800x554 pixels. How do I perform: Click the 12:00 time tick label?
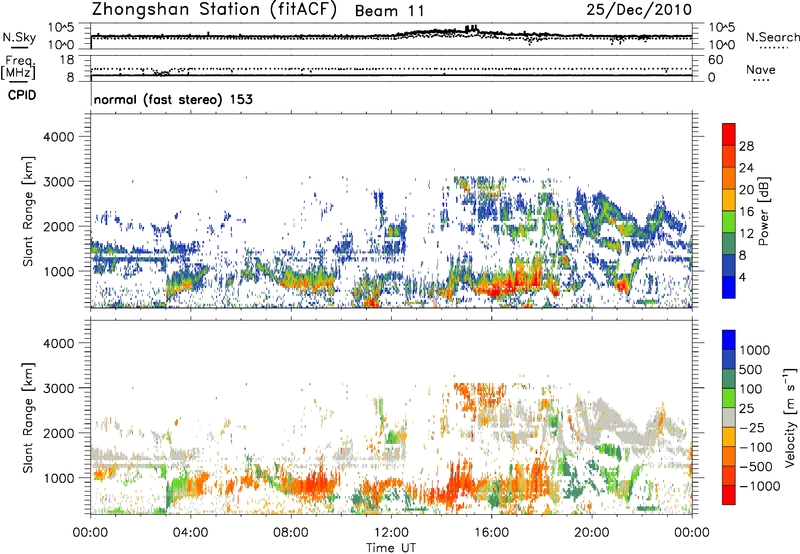pyautogui.click(x=391, y=533)
